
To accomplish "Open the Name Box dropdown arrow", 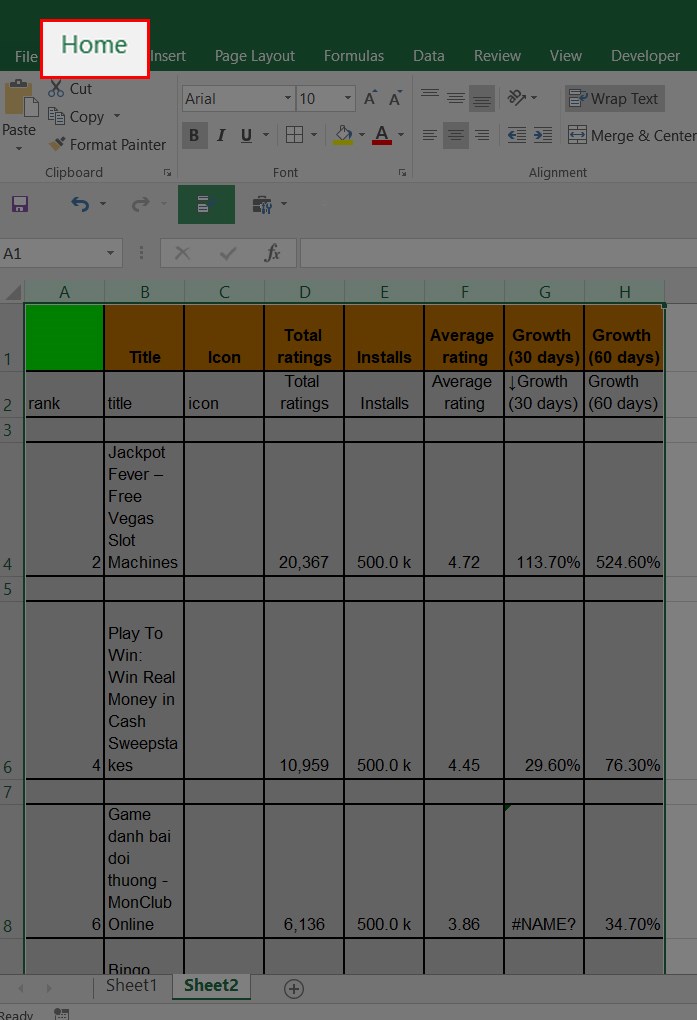I will point(111,253).
